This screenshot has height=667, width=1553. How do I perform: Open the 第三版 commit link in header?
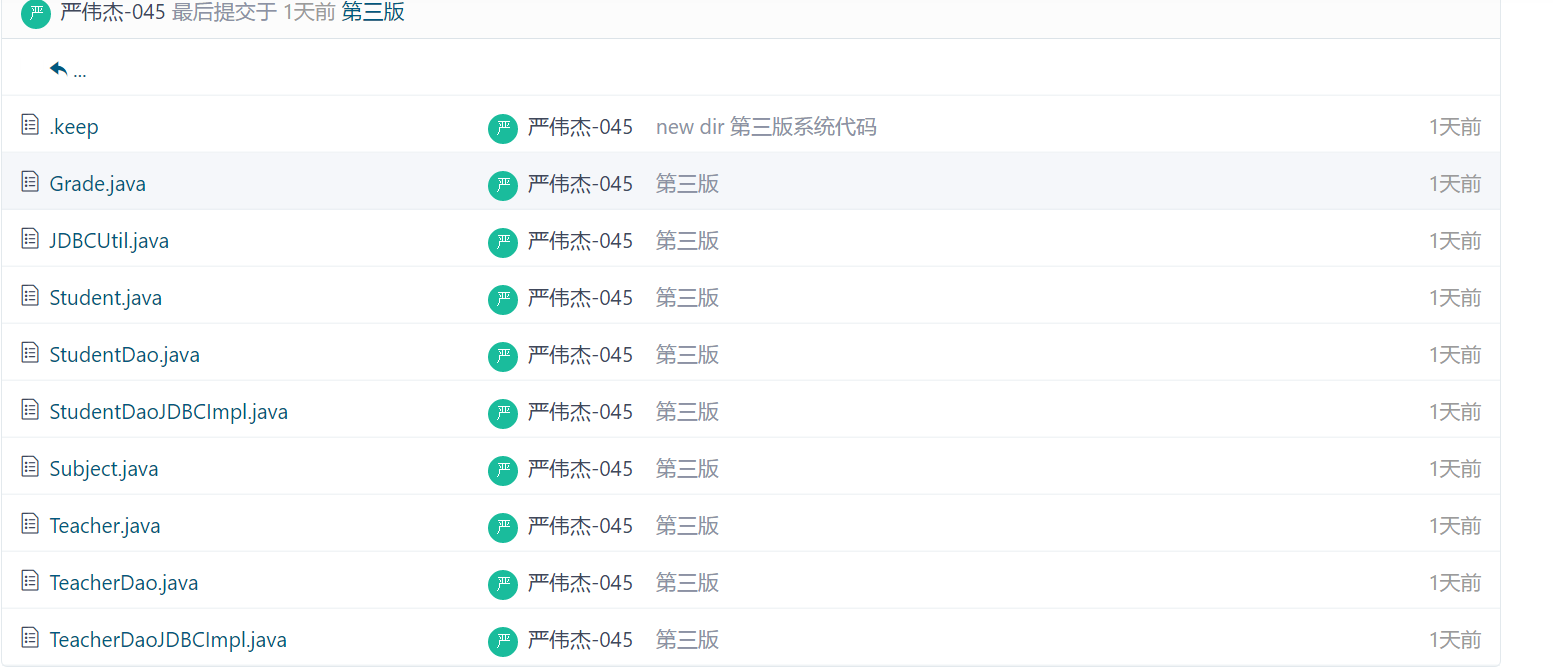pyautogui.click(x=373, y=14)
